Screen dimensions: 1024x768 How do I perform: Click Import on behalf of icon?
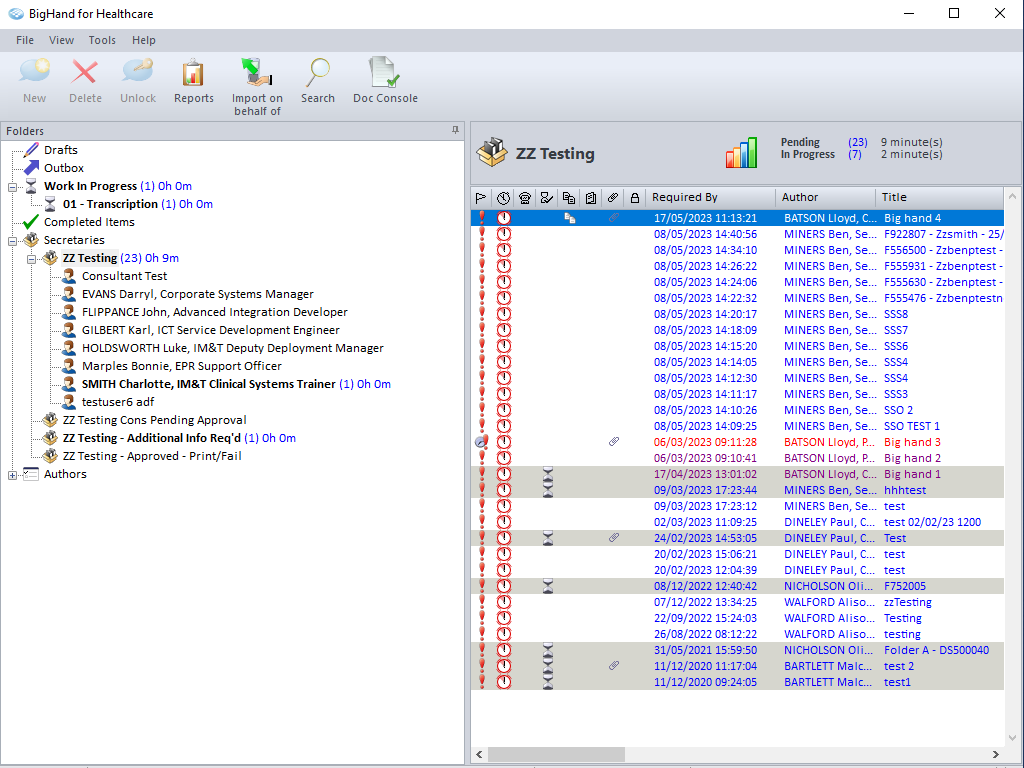tap(257, 72)
